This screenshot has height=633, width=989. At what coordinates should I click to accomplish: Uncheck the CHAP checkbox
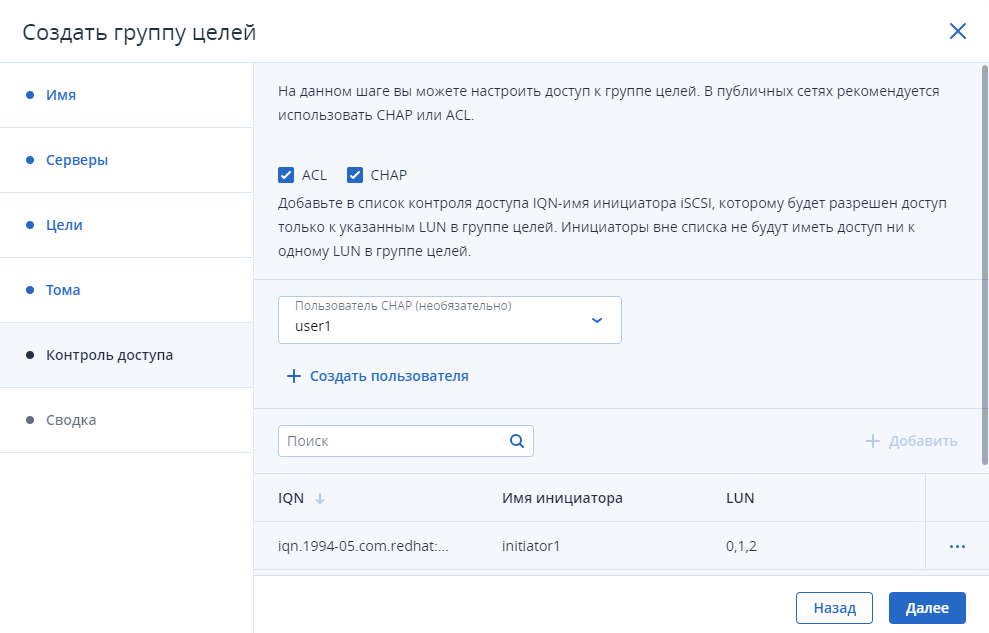(x=354, y=175)
